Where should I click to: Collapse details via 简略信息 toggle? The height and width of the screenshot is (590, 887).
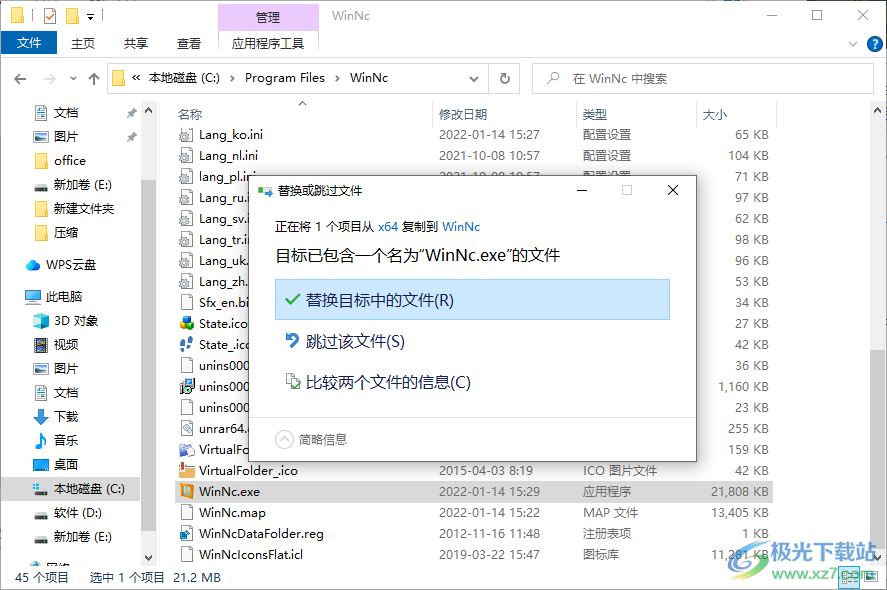(311, 440)
